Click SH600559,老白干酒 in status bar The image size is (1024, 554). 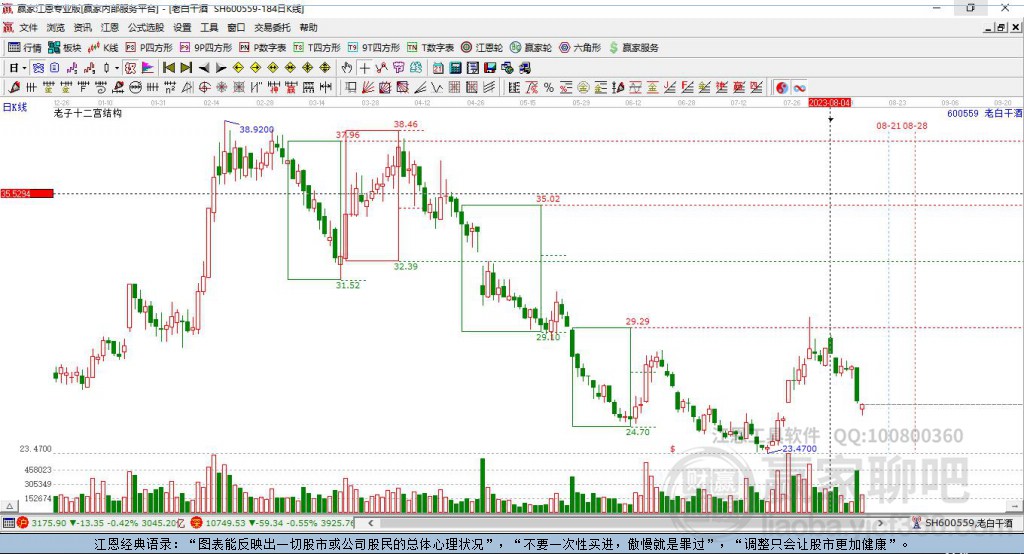968,523
